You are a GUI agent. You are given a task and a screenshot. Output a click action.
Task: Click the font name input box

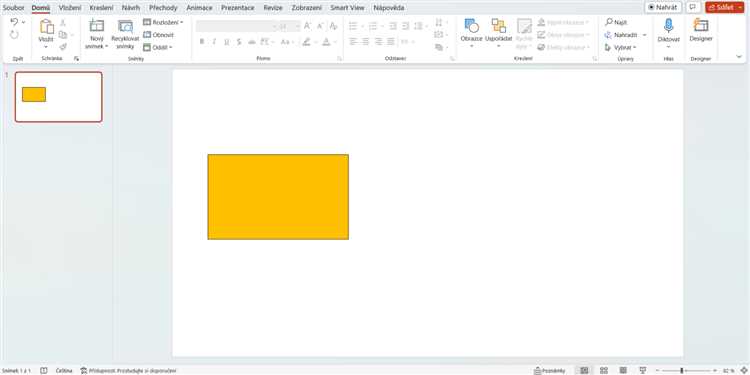(235, 26)
